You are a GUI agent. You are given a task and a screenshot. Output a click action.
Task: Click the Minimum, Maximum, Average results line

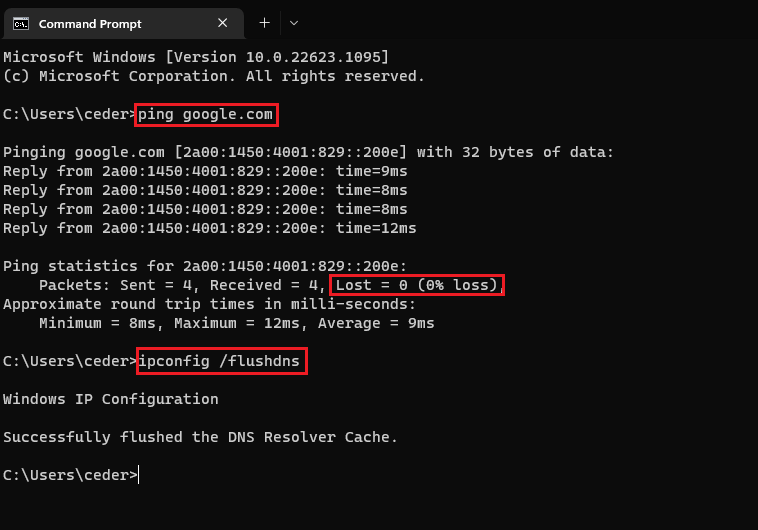(236, 323)
